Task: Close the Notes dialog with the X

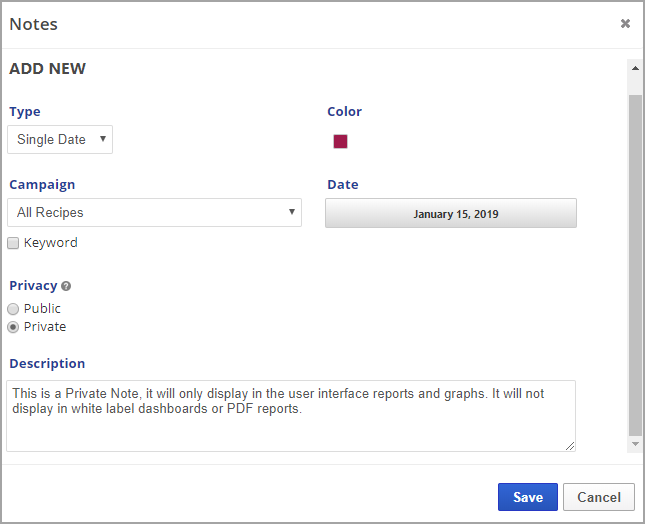Action: [625, 24]
